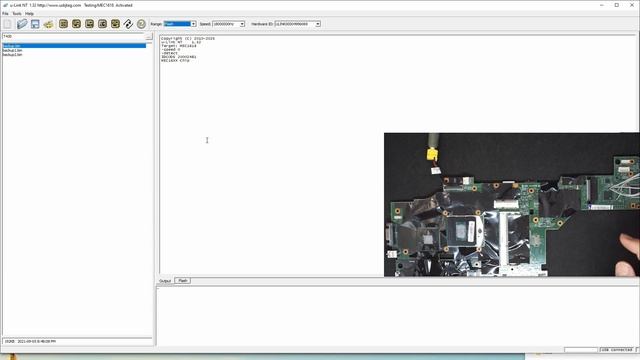The width and height of the screenshot is (640, 360).
Task: Click the second of five chip operation icons
Action: coord(76,24)
